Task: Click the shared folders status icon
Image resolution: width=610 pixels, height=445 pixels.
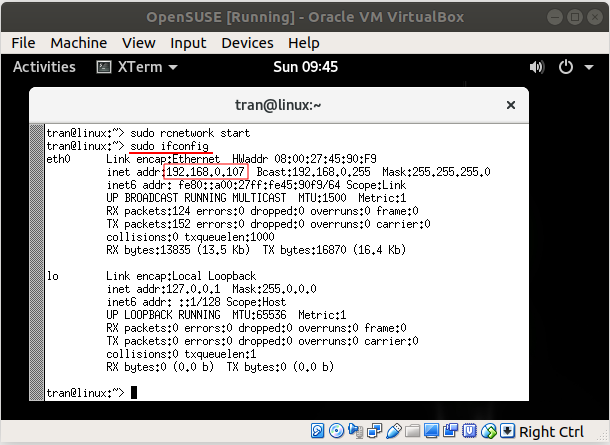Action: pos(412,431)
